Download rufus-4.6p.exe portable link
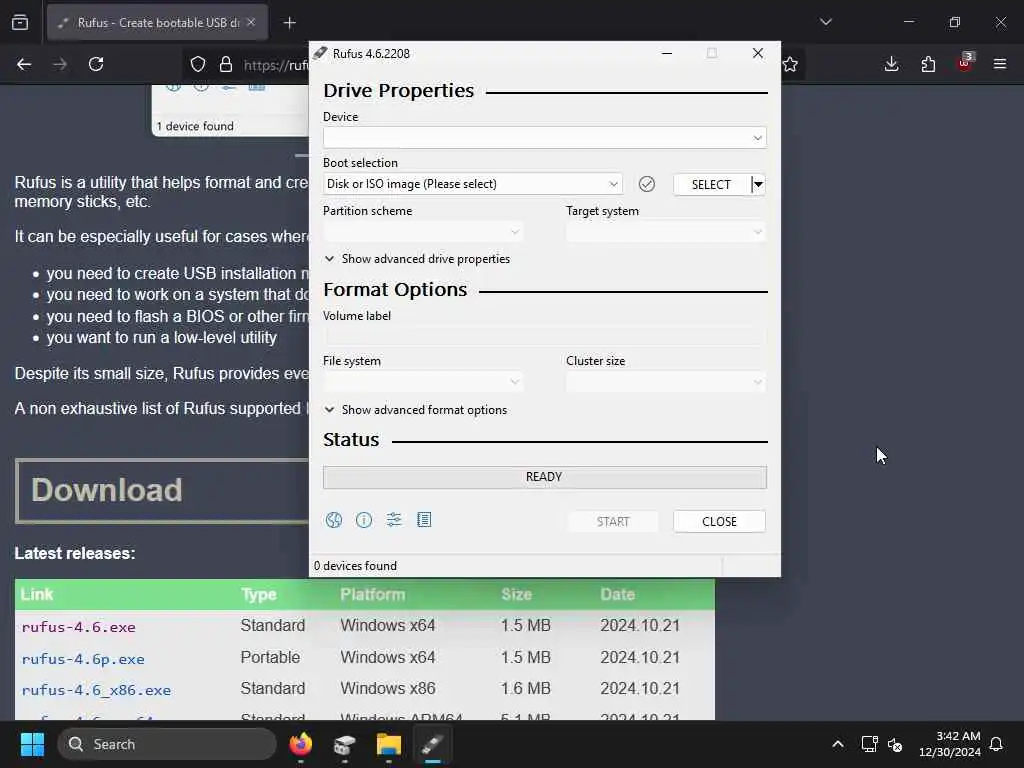 tap(83, 659)
